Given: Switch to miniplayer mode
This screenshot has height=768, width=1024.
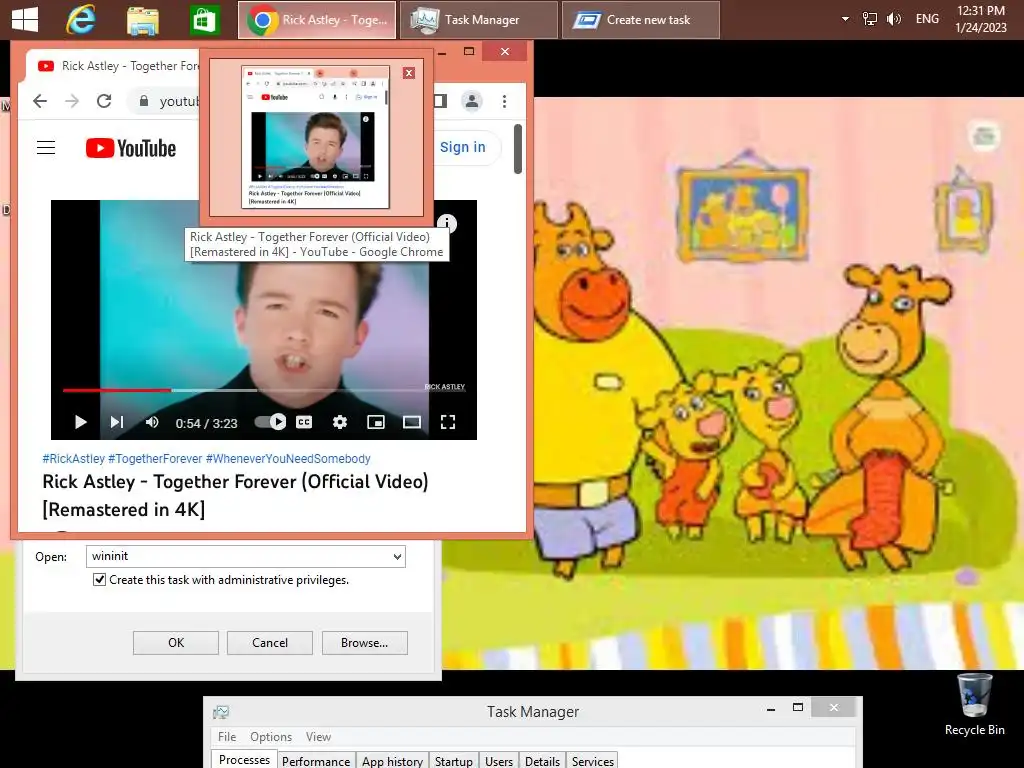Looking at the screenshot, I should (x=376, y=422).
